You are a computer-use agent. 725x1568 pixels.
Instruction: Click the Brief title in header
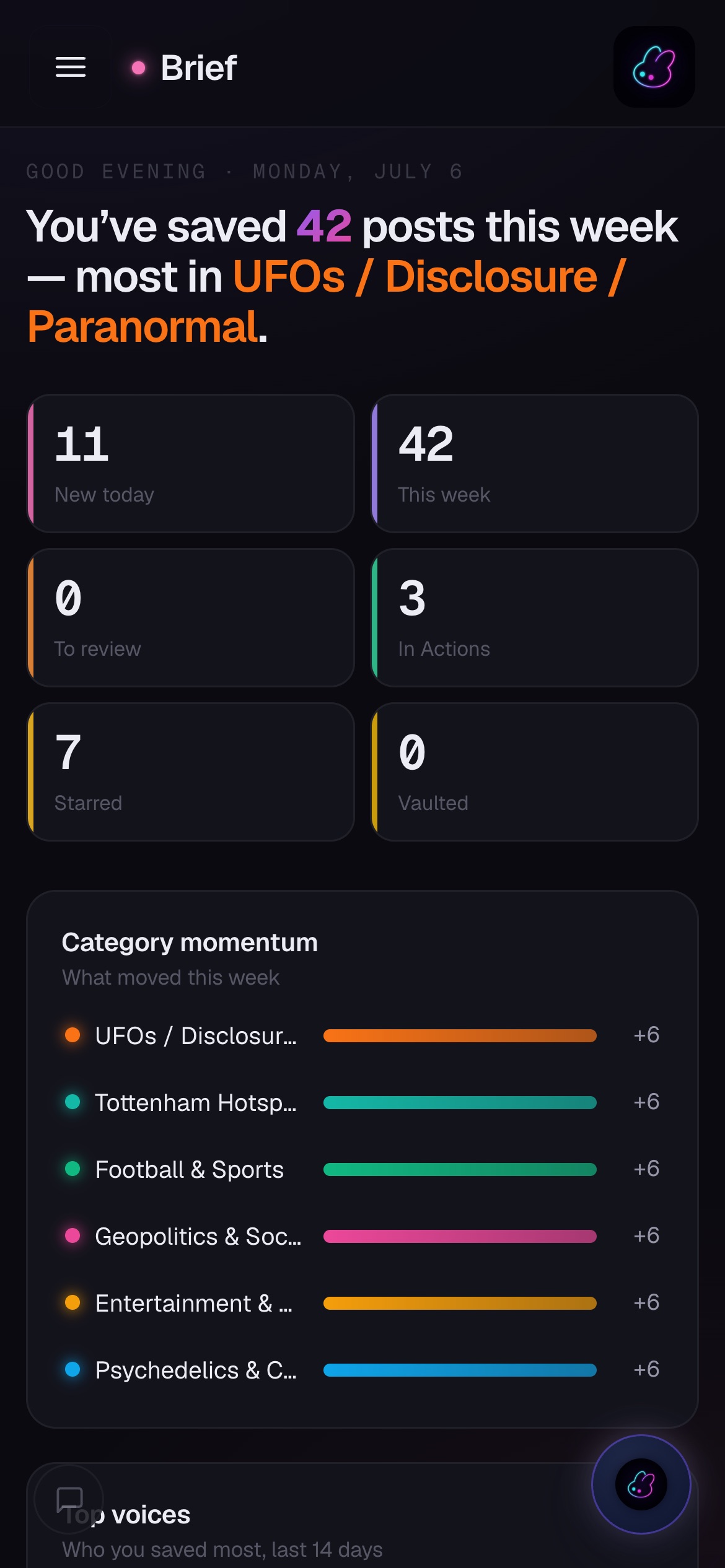[198, 68]
